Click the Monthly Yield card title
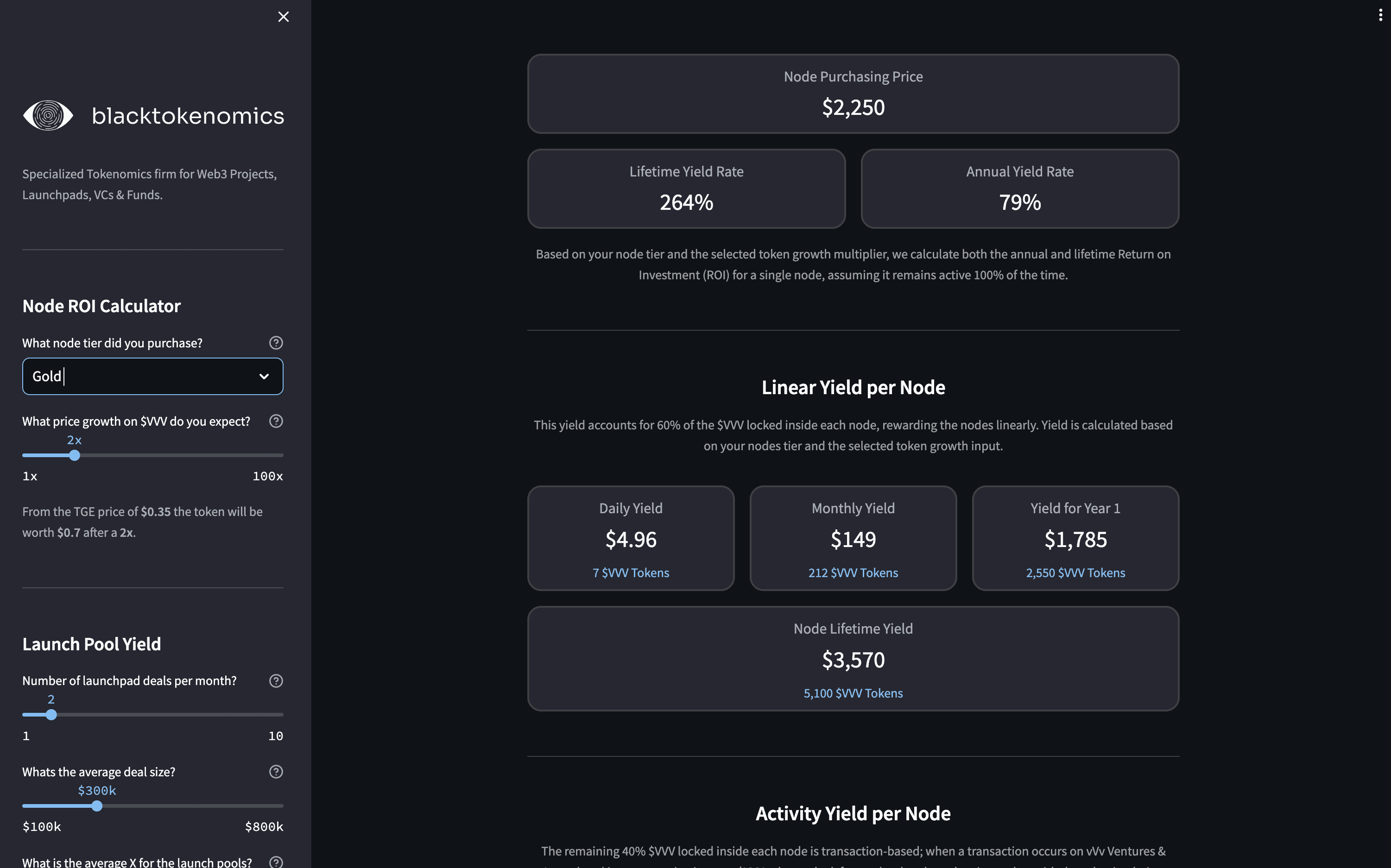Image resolution: width=1391 pixels, height=868 pixels. pos(853,508)
